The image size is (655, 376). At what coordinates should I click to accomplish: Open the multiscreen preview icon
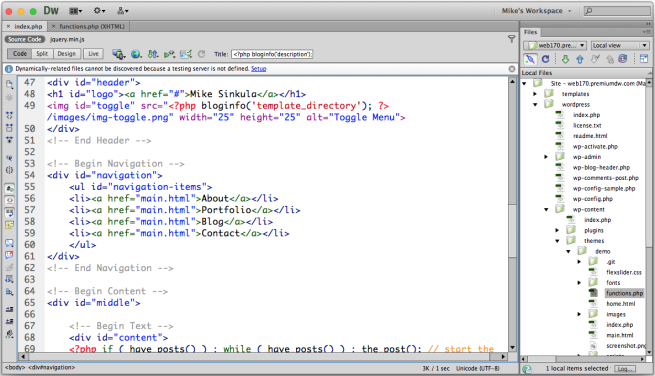click(119, 54)
